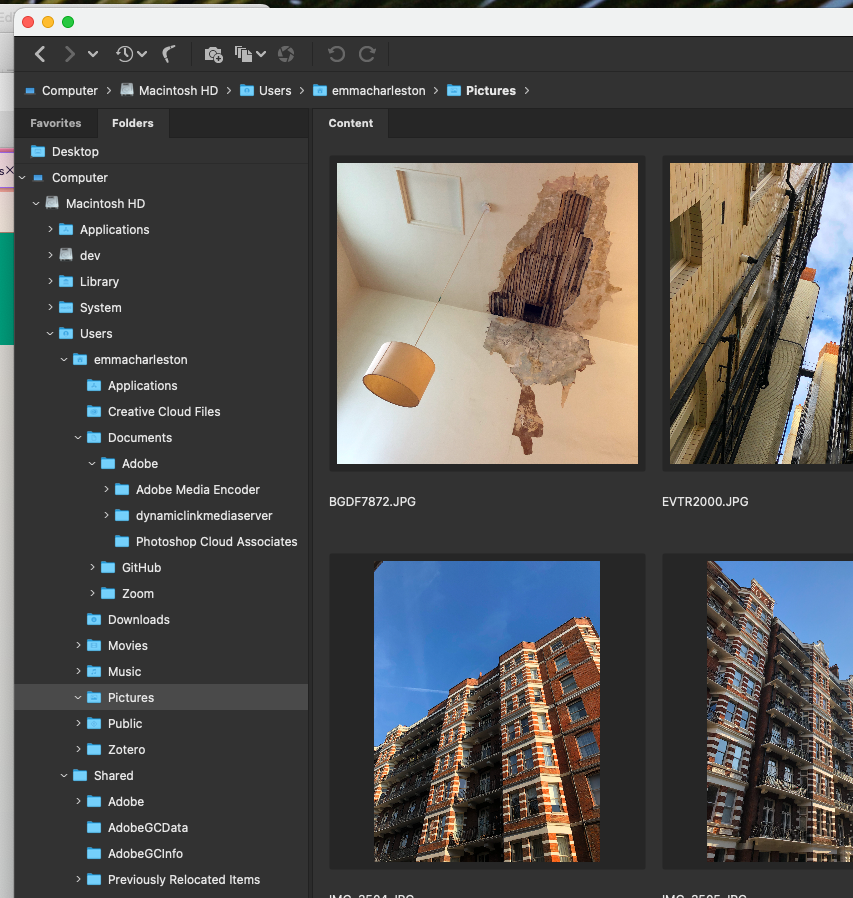Open the go-to-parent-or-favorites dropdown arrow
This screenshot has height=898, width=853.
pos(93,54)
